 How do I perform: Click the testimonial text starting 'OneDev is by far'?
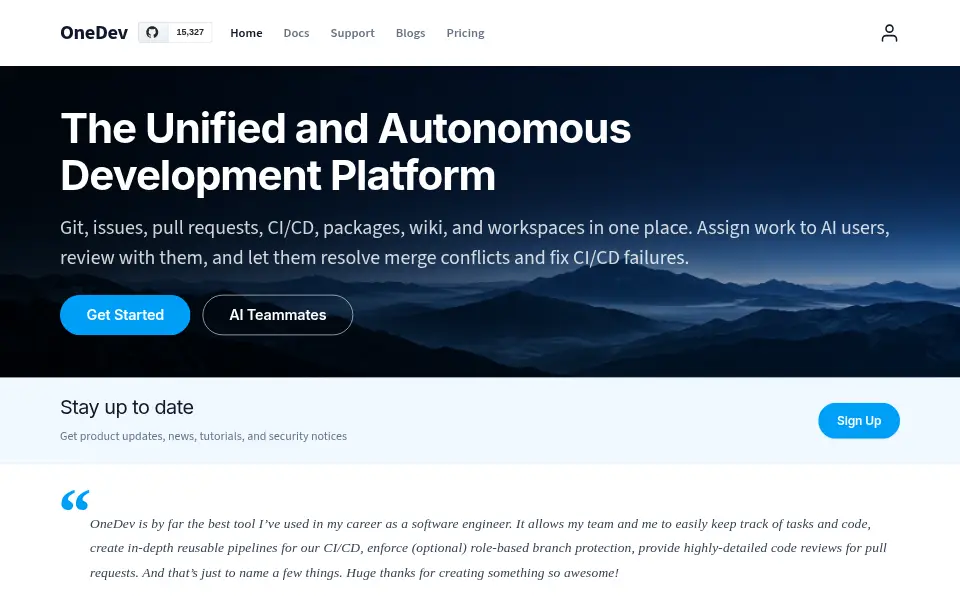click(488, 548)
